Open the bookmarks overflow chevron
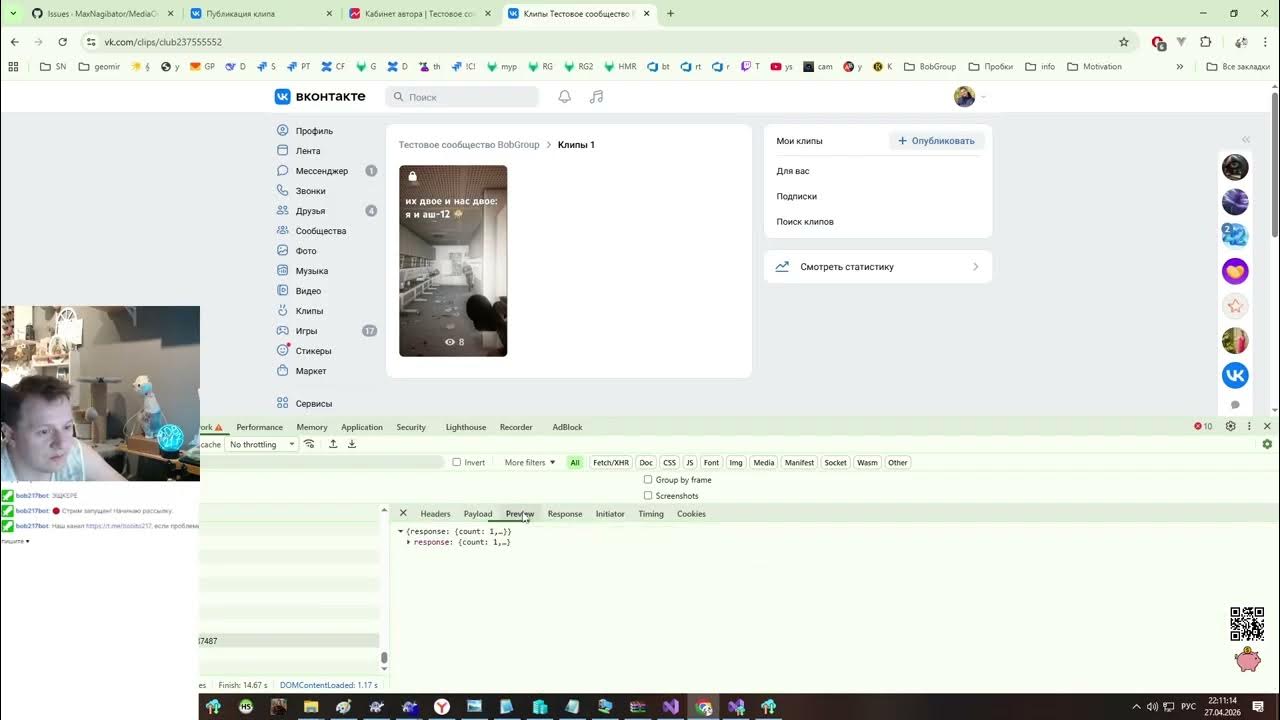The height and width of the screenshot is (720, 1280). click(1180, 67)
